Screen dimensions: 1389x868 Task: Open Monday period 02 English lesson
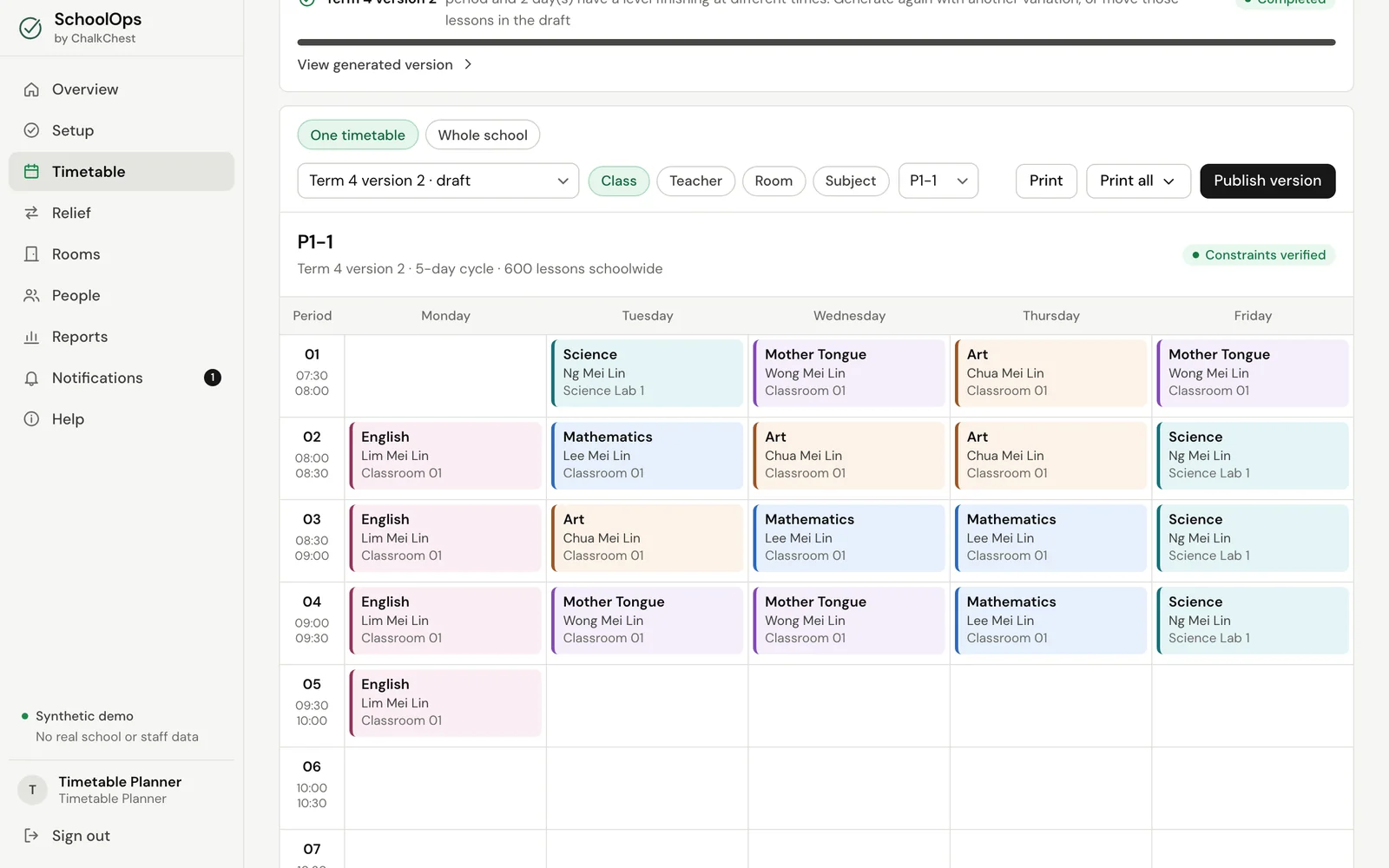[x=445, y=455]
